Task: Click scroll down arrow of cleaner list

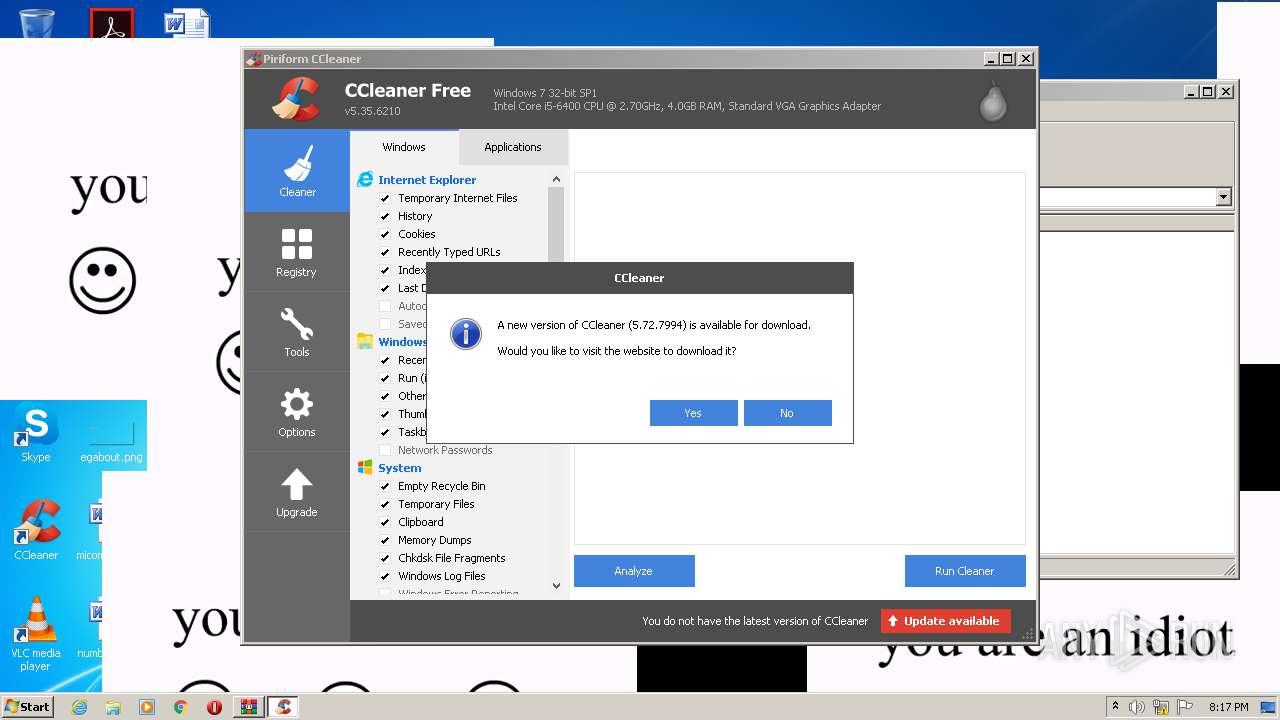Action: [x=556, y=585]
